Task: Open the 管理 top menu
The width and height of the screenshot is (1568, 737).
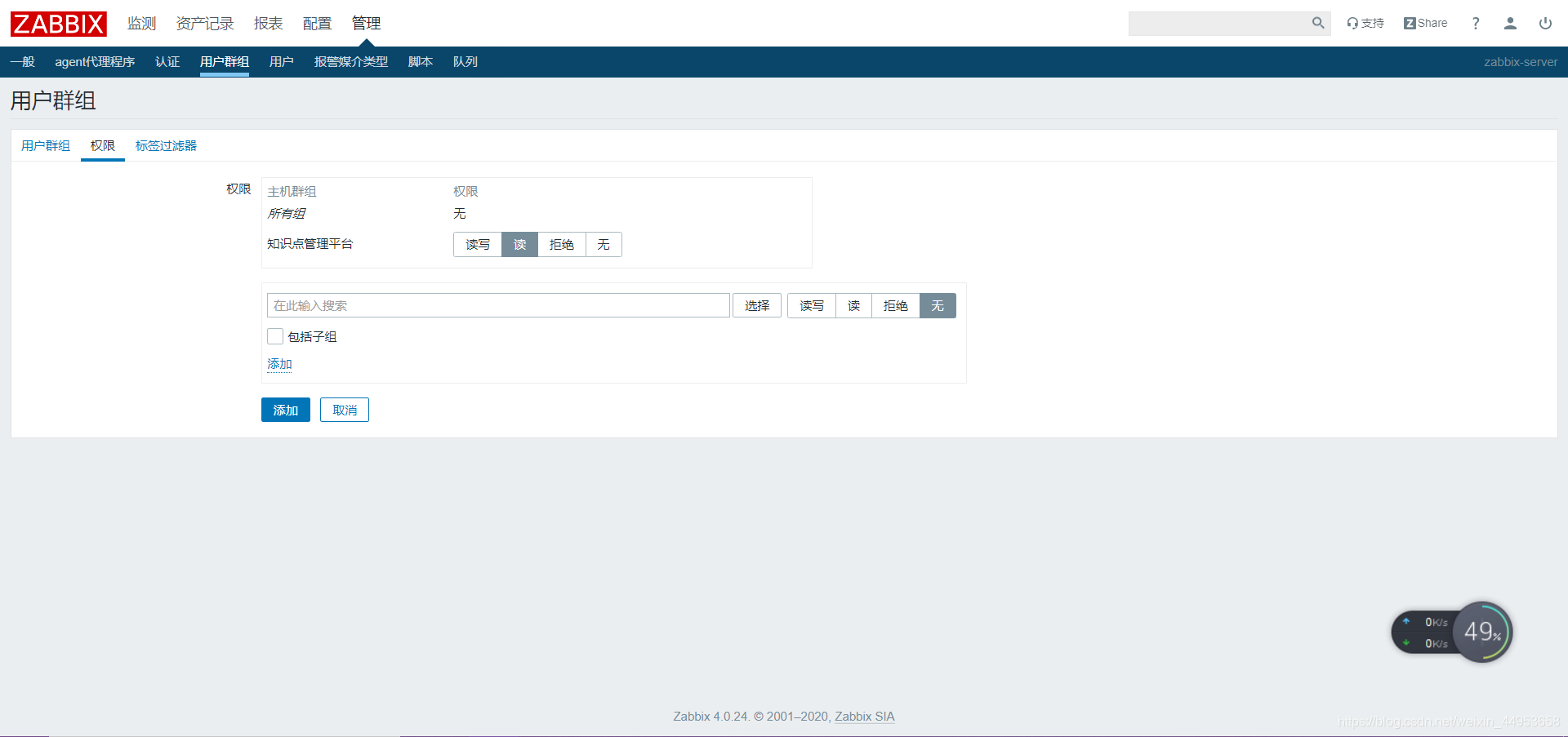Action: point(366,24)
